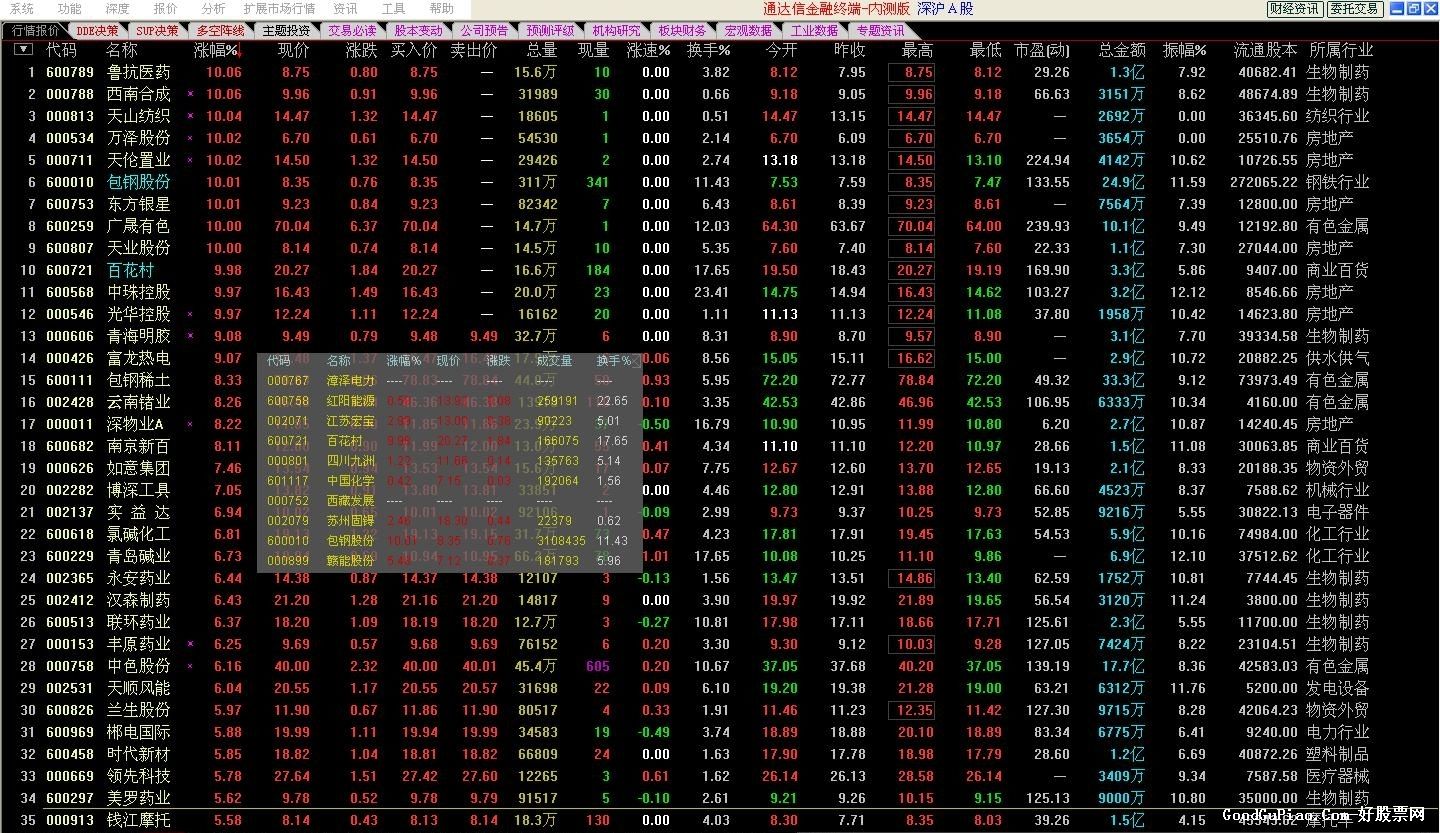Sort by the 涨幅% column header
Screen dimensions: 1440x833
click(217, 50)
